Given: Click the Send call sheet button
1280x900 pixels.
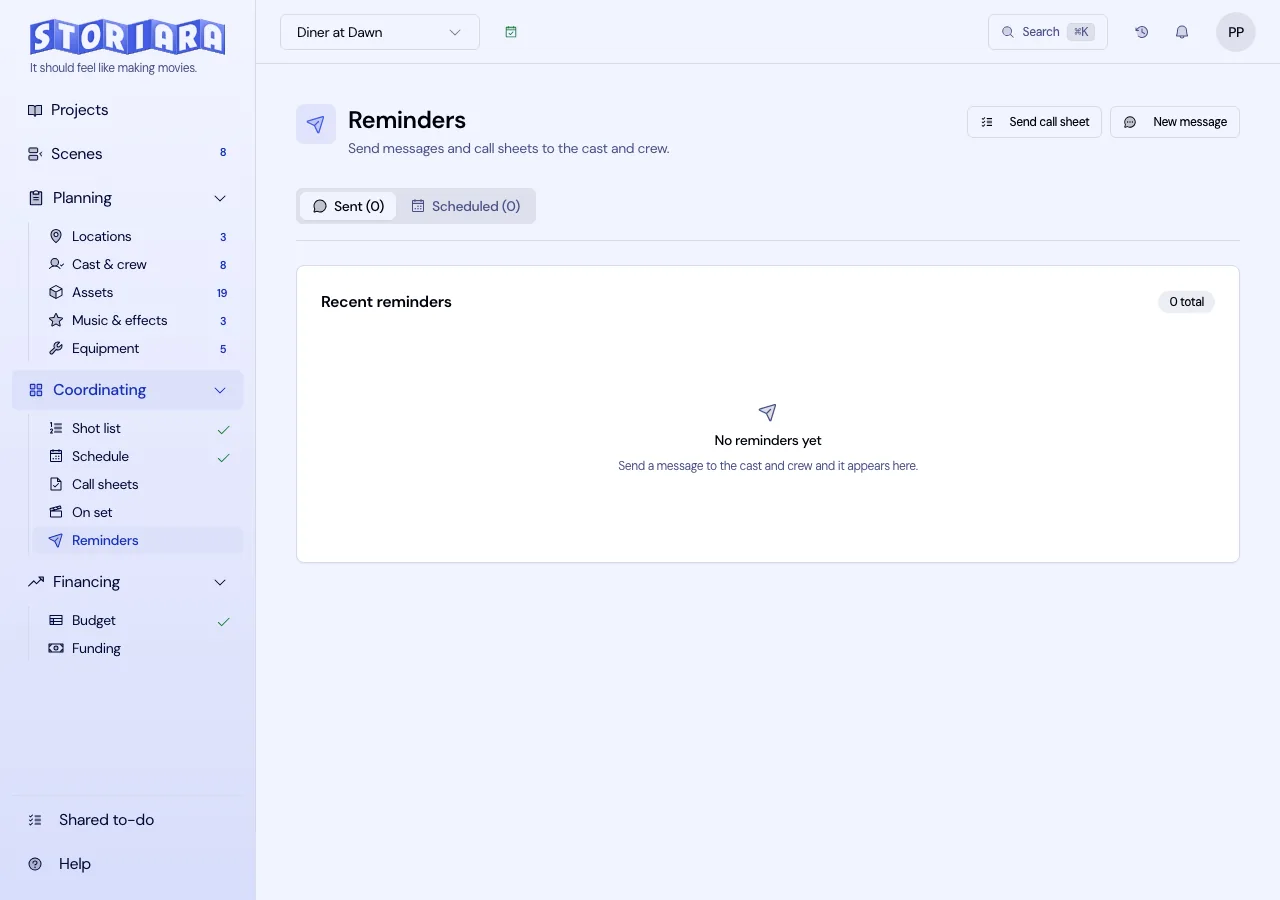Looking at the screenshot, I should point(1034,122).
